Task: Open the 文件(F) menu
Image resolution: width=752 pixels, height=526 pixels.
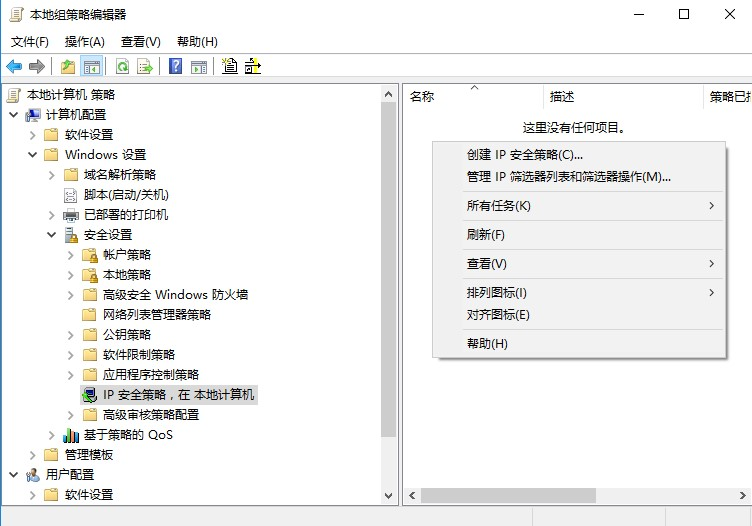Action: [30, 42]
